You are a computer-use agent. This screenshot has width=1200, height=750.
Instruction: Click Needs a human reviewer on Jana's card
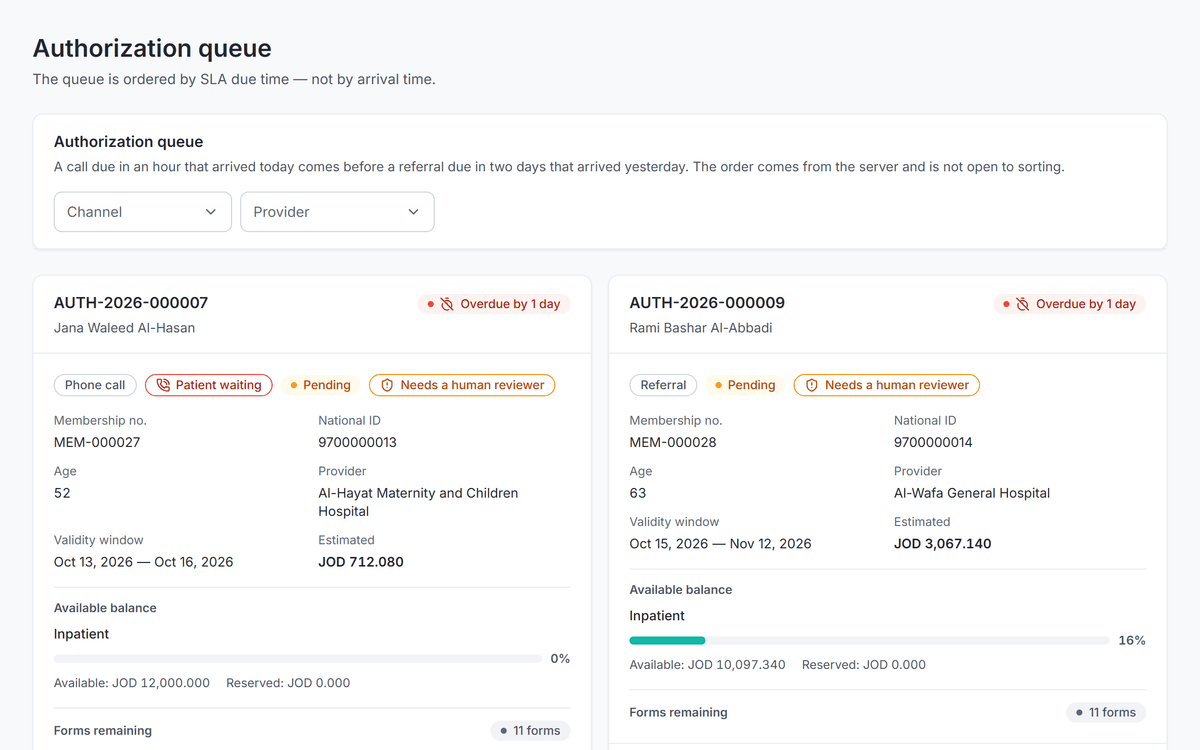click(x=462, y=385)
